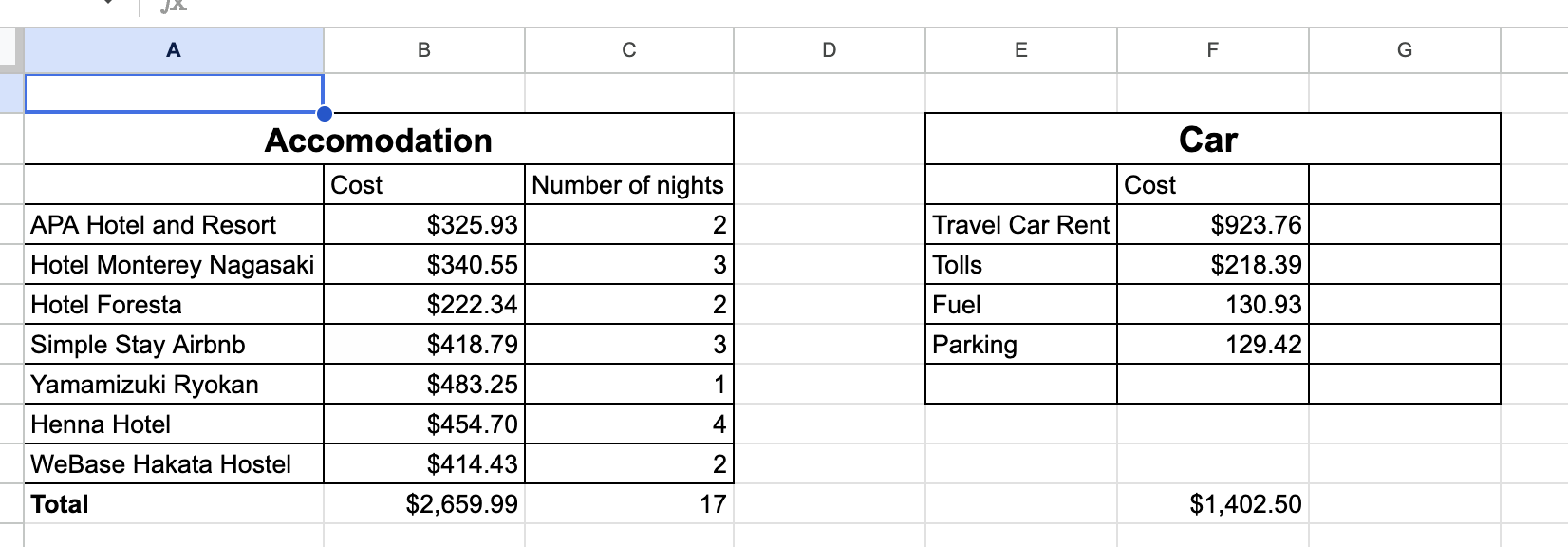Select column header F

tap(1212, 50)
